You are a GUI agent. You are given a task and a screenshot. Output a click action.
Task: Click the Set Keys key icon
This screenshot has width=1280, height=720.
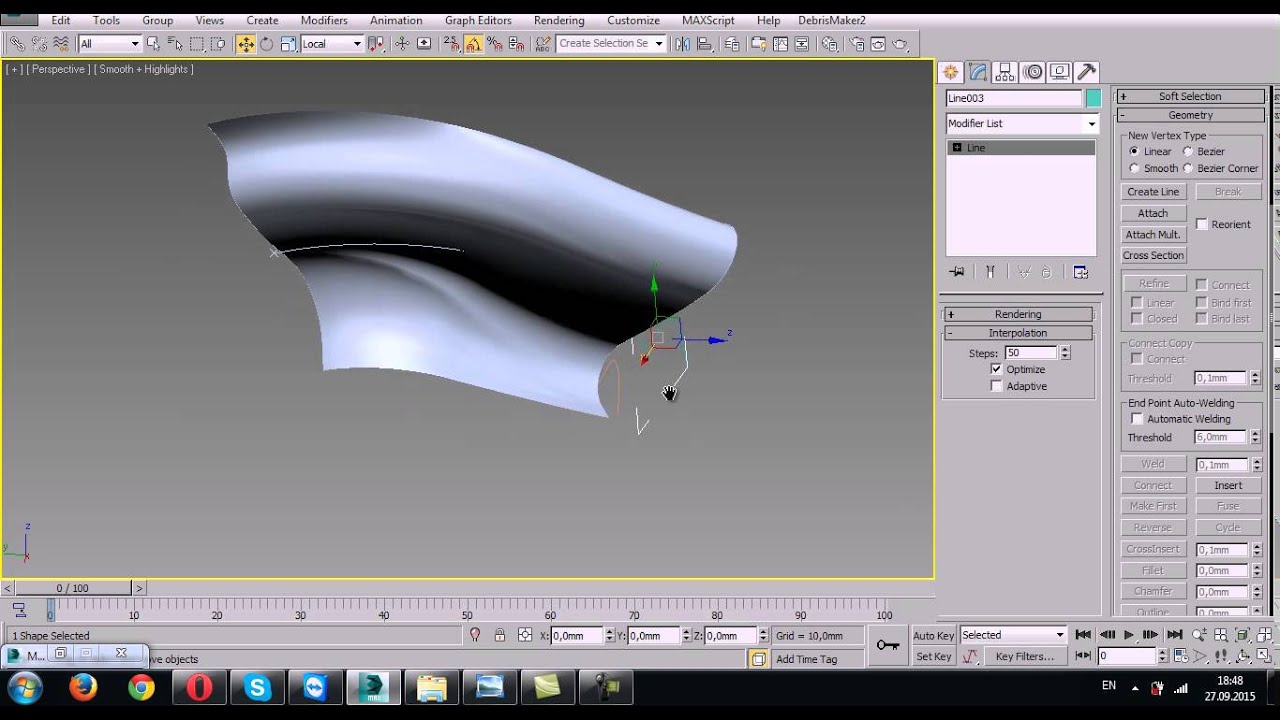[887, 645]
